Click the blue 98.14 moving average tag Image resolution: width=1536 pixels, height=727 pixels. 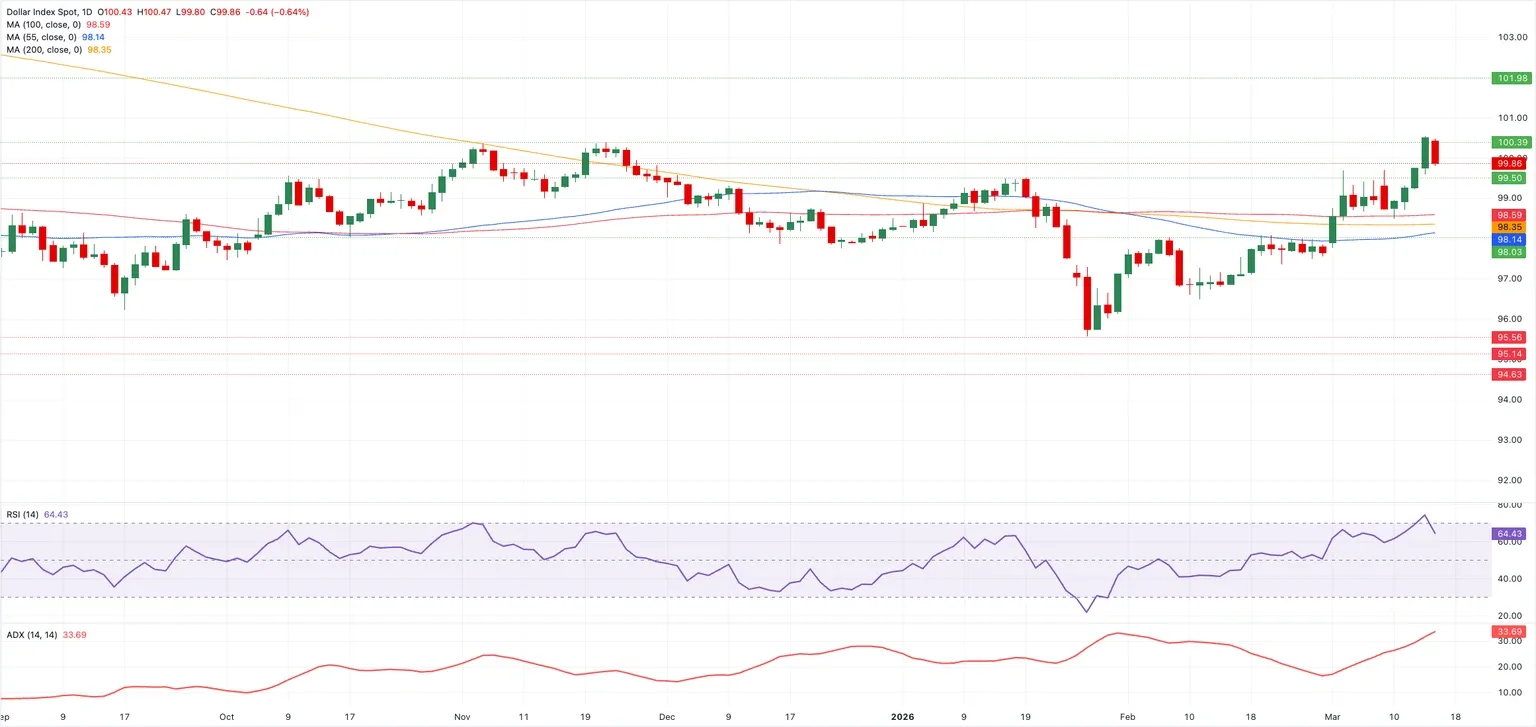(x=1510, y=240)
